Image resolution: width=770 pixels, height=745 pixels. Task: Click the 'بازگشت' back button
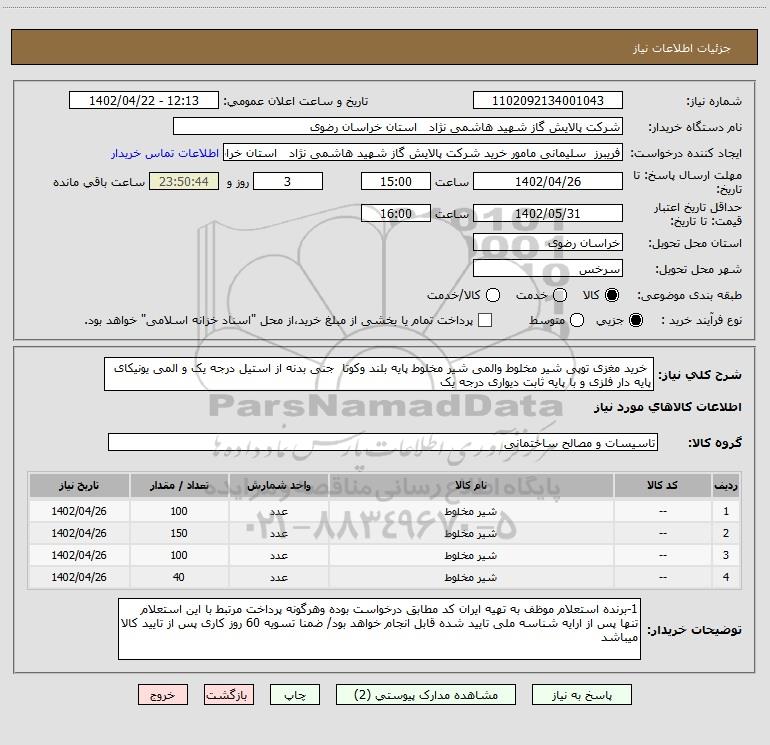(x=231, y=694)
